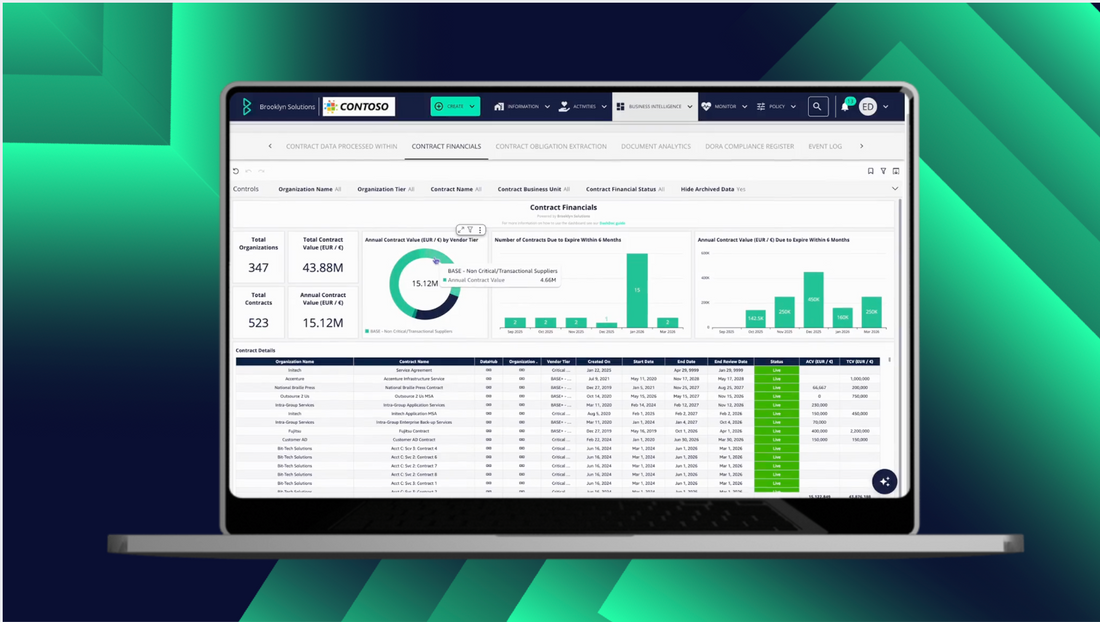Click the AI sparkles button at bottom right

tap(884, 481)
